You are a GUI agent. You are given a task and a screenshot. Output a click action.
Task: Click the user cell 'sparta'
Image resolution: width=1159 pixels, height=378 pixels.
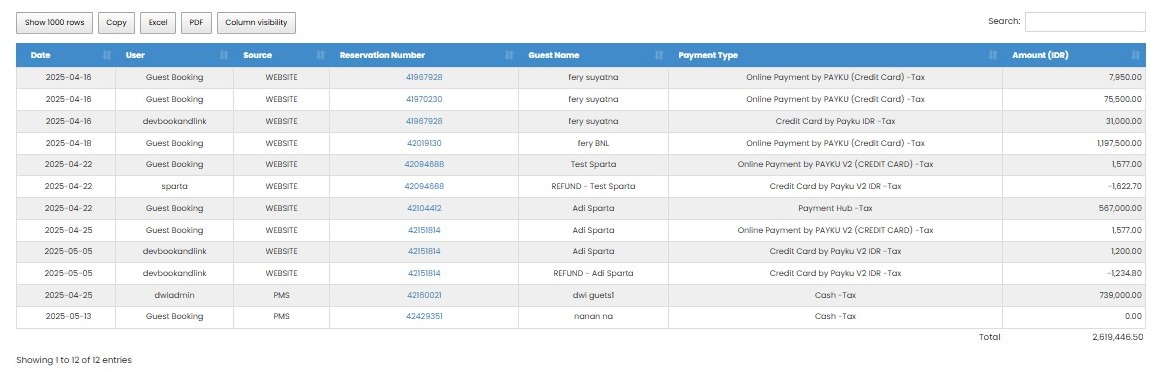coord(174,186)
